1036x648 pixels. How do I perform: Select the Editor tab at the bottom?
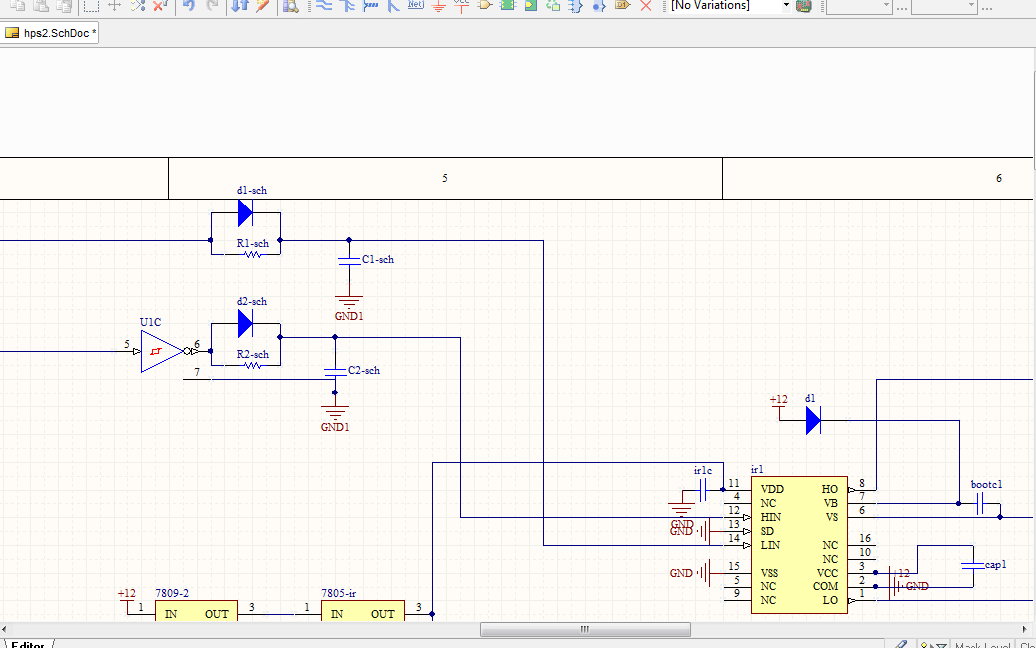pyautogui.click(x=28, y=644)
